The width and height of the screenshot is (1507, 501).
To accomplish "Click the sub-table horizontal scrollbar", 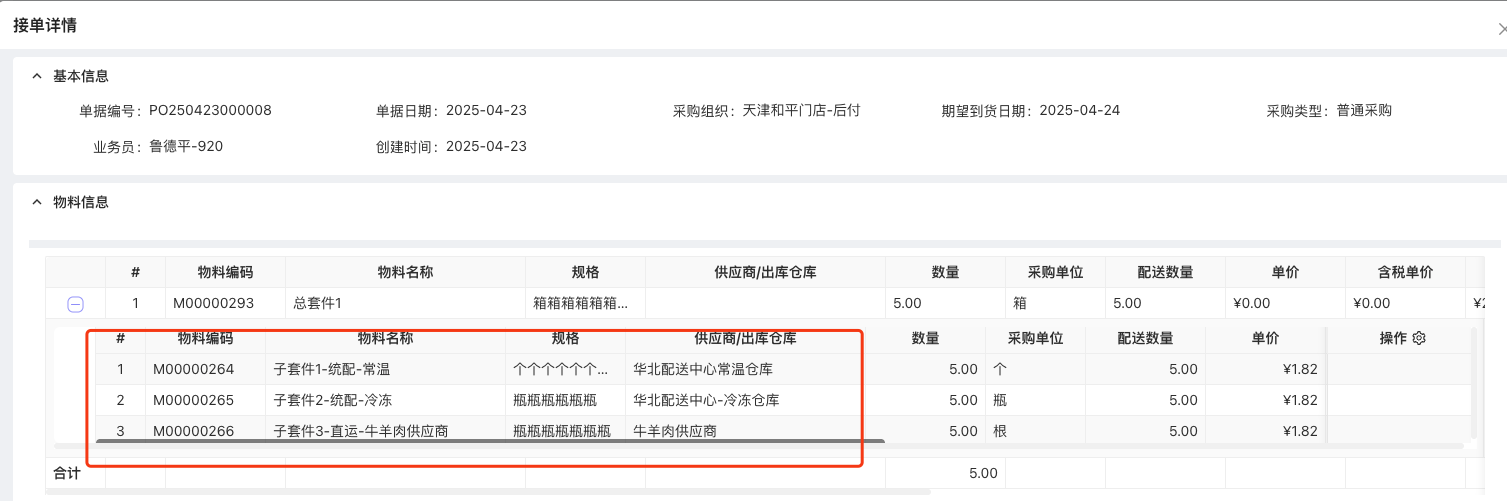I will 490,441.
